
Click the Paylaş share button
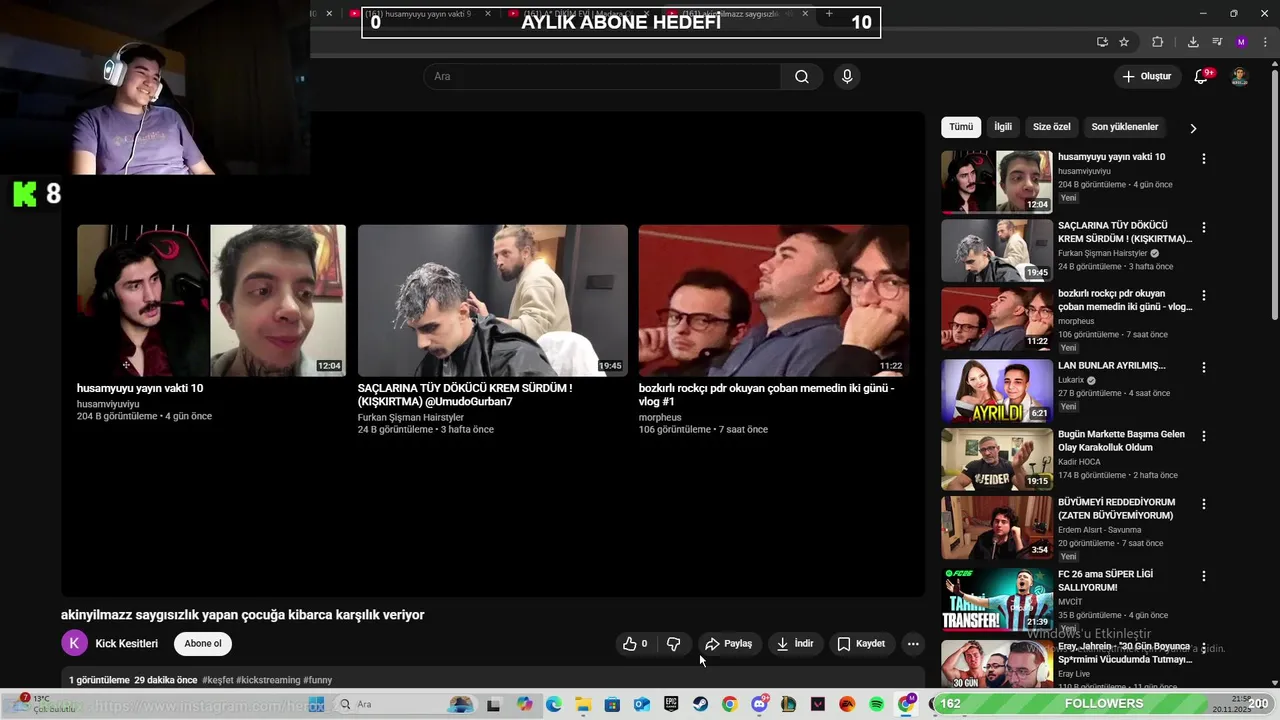728,644
